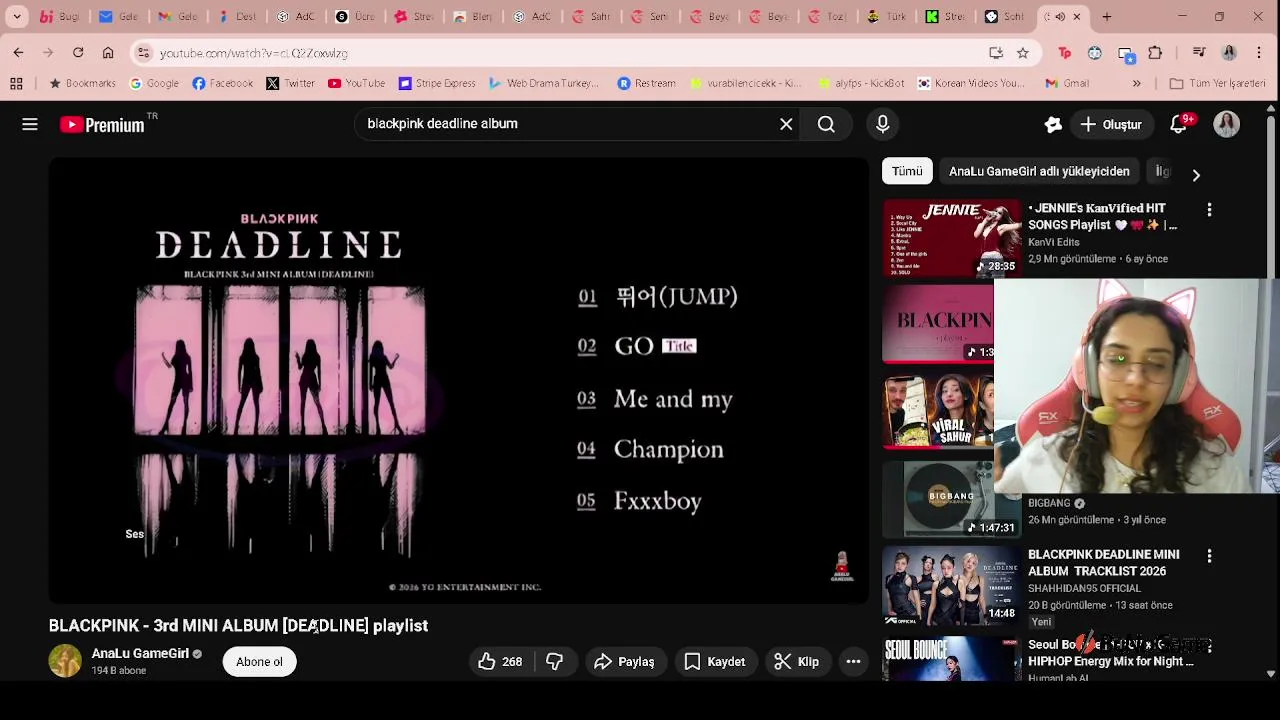The image size is (1280, 720).
Task: Open AnaLu GameGirl channel name link
Action: 140,653
